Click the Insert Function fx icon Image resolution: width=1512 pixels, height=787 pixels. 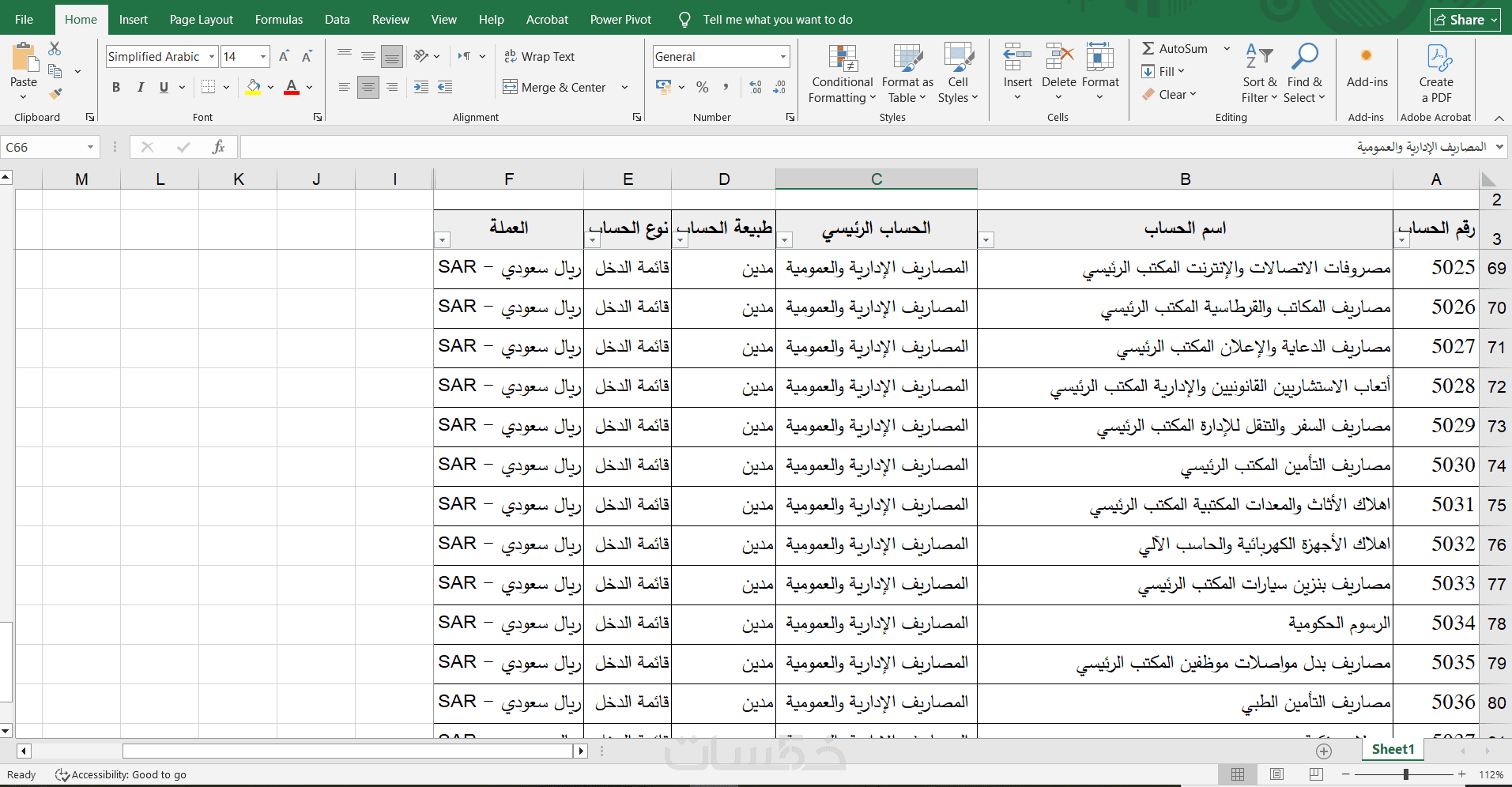[x=219, y=147]
